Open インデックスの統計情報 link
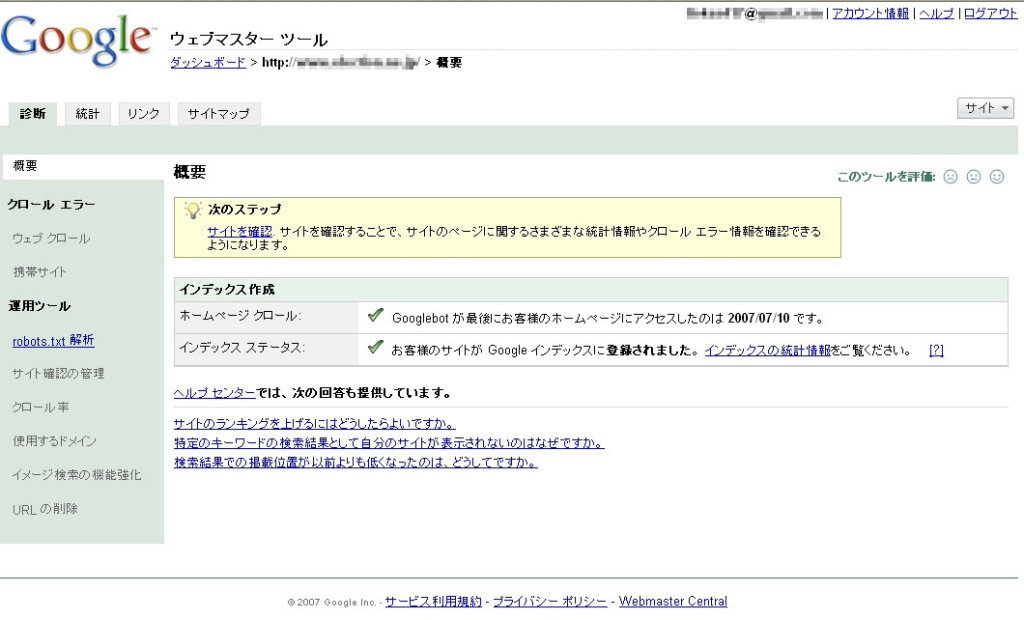The height and width of the screenshot is (620, 1024). pyautogui.click(x=767, y=350)
